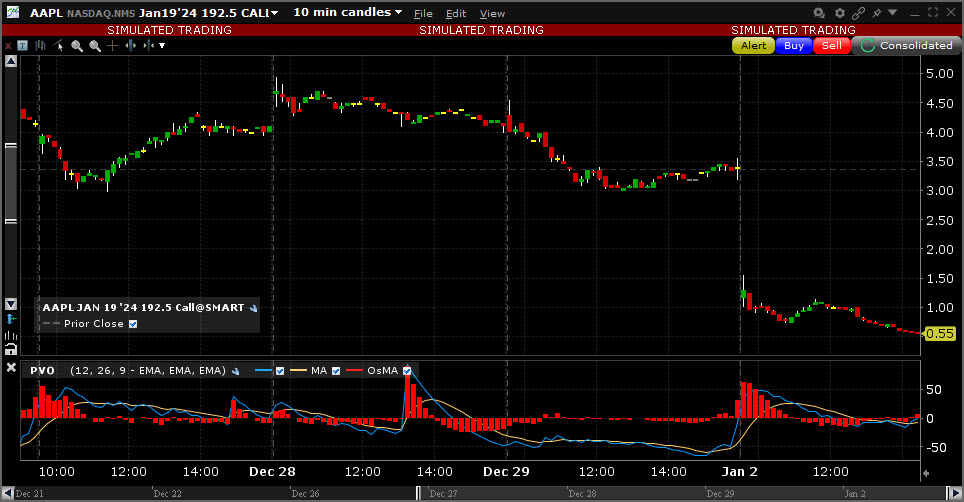Viewport: 964px width, 502px height.
Task: Toggle the OsMA histogram checkbox
Action: click(x=406, y=371)
